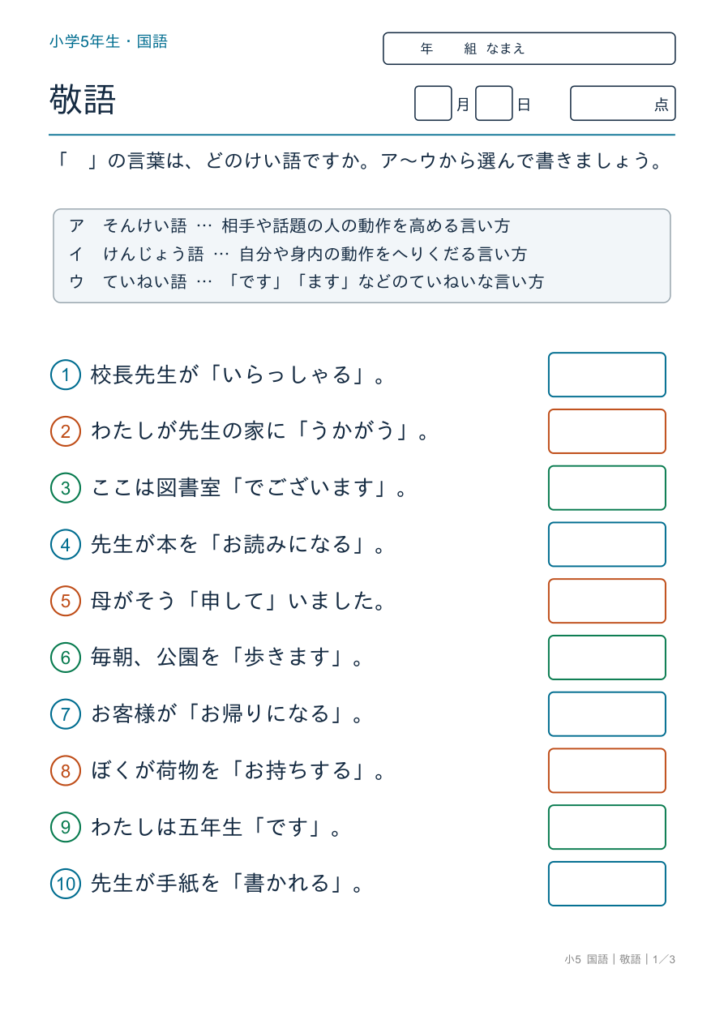Image resolution: width=724 pixels, height=1024 pixels.
Task: Click the score box labeled 点
Action: click(x=623, y=103)
